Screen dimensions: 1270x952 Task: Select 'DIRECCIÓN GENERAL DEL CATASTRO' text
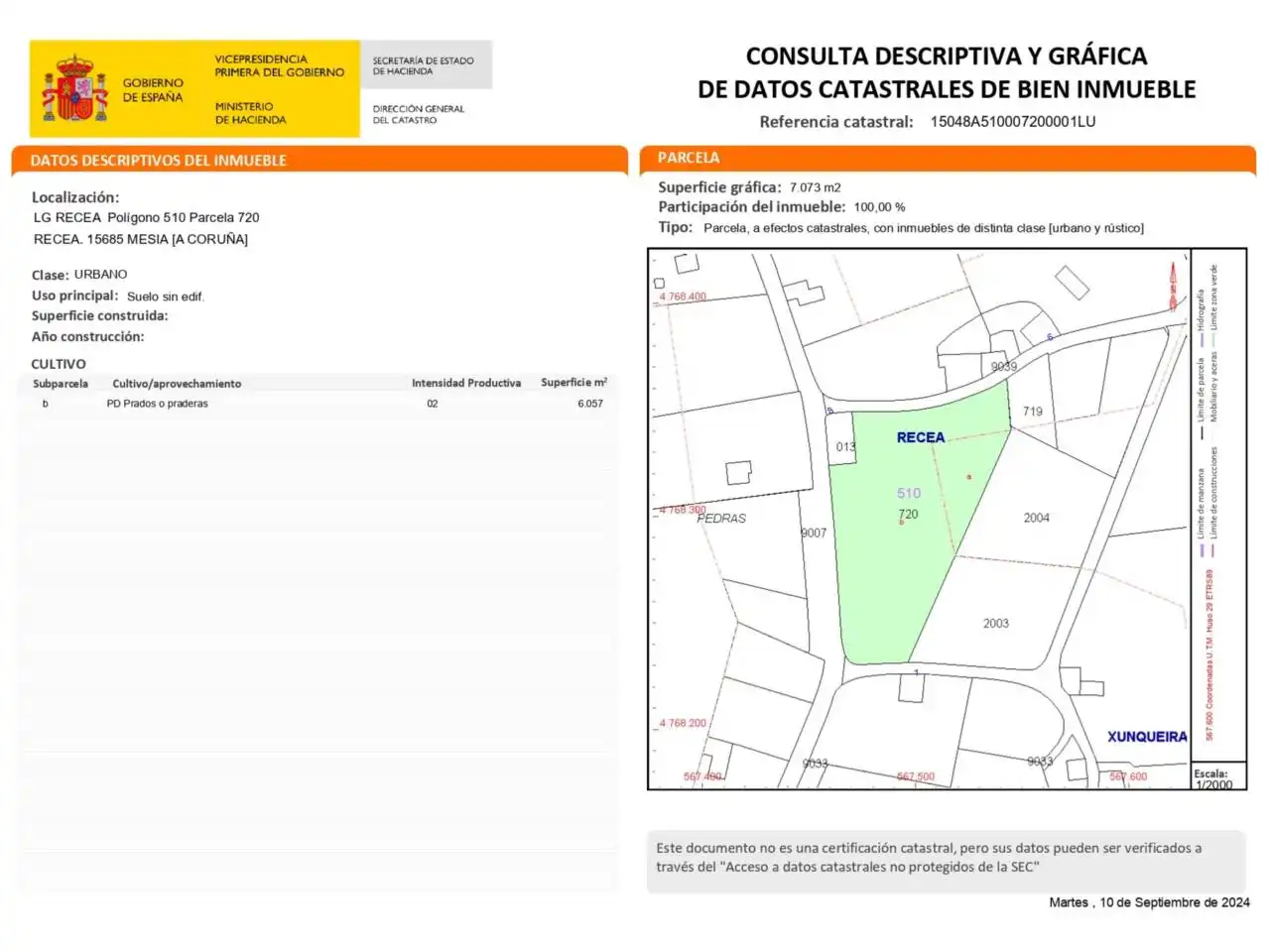pyautogui.click(x=418, y=114)
